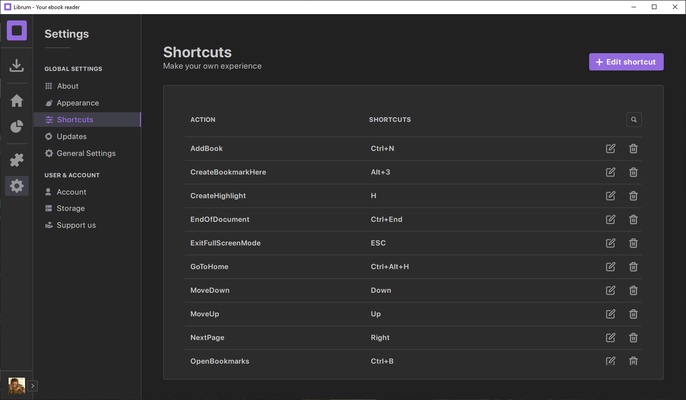Open the shortcuts search icon
The width and height of the screenshot is (686, 400).
[x=634, y=119]
